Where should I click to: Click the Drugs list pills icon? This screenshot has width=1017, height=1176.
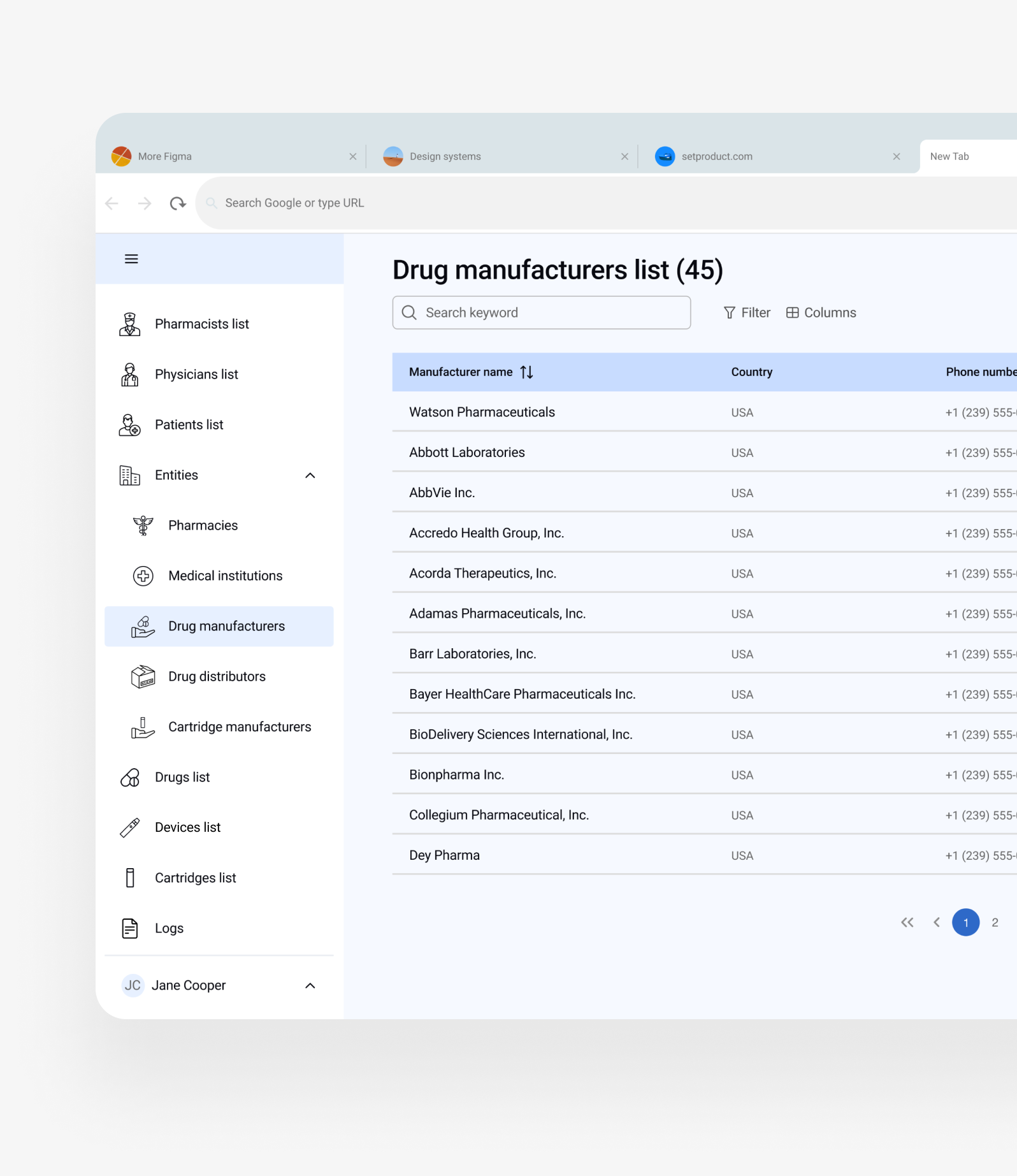(x=130, y=777)
